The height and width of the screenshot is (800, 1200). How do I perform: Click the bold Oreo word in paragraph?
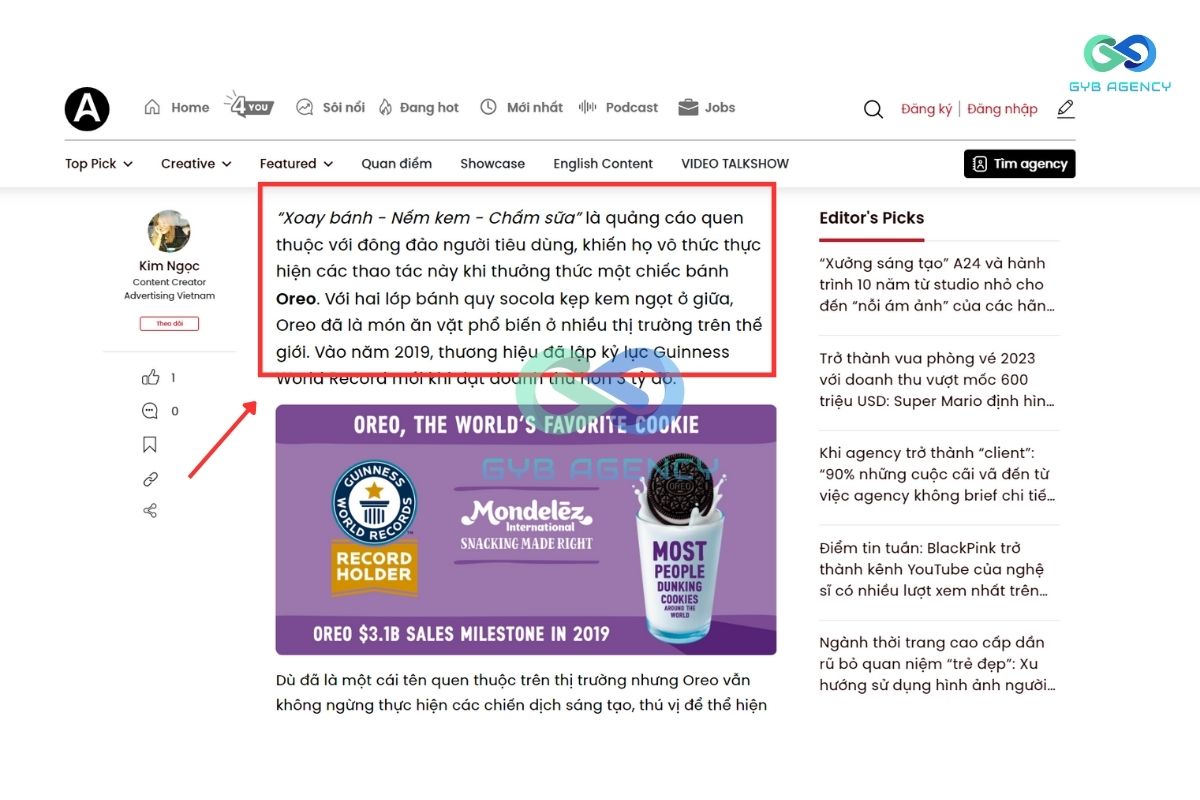(296, 298)
